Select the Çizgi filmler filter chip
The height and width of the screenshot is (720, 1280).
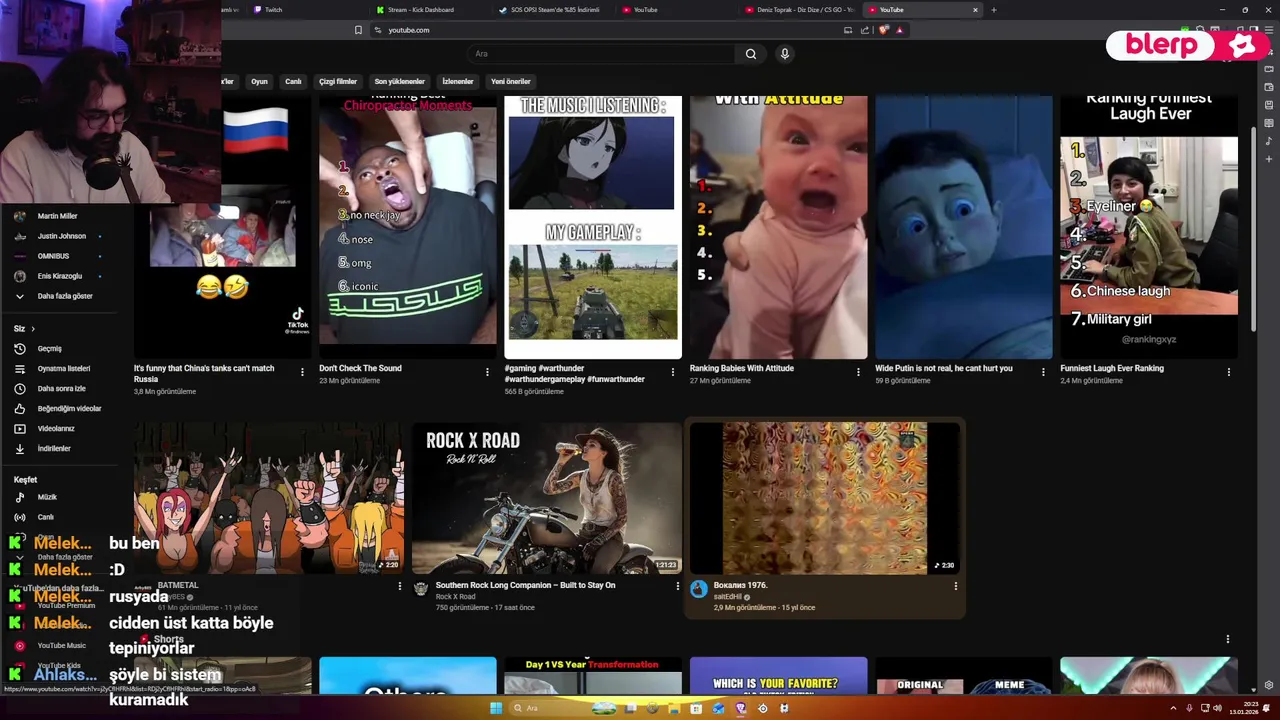pyautogui.click(x=338, y=81)
